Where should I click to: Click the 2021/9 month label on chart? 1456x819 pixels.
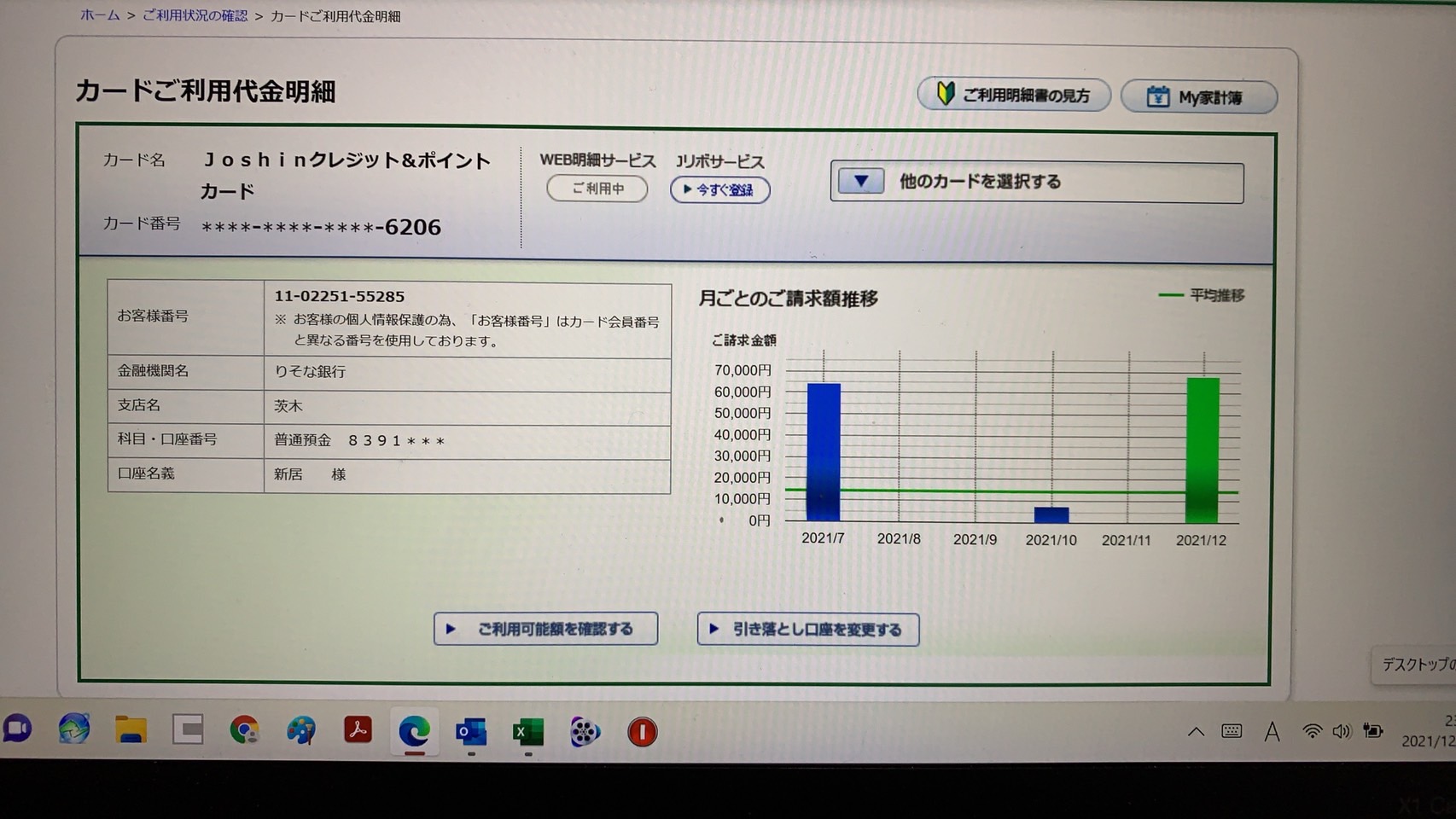[x=975, y=539]
